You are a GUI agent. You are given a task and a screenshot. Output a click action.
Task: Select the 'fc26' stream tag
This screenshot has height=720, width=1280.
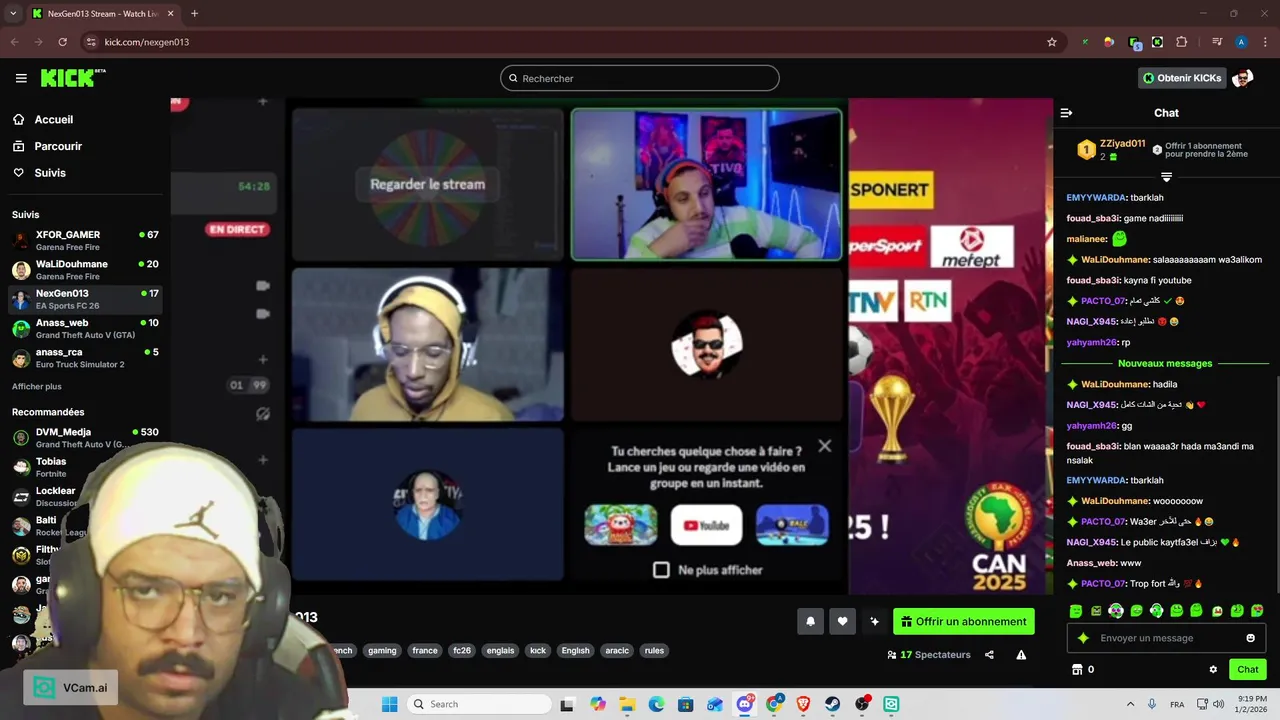tap(462, 650)
